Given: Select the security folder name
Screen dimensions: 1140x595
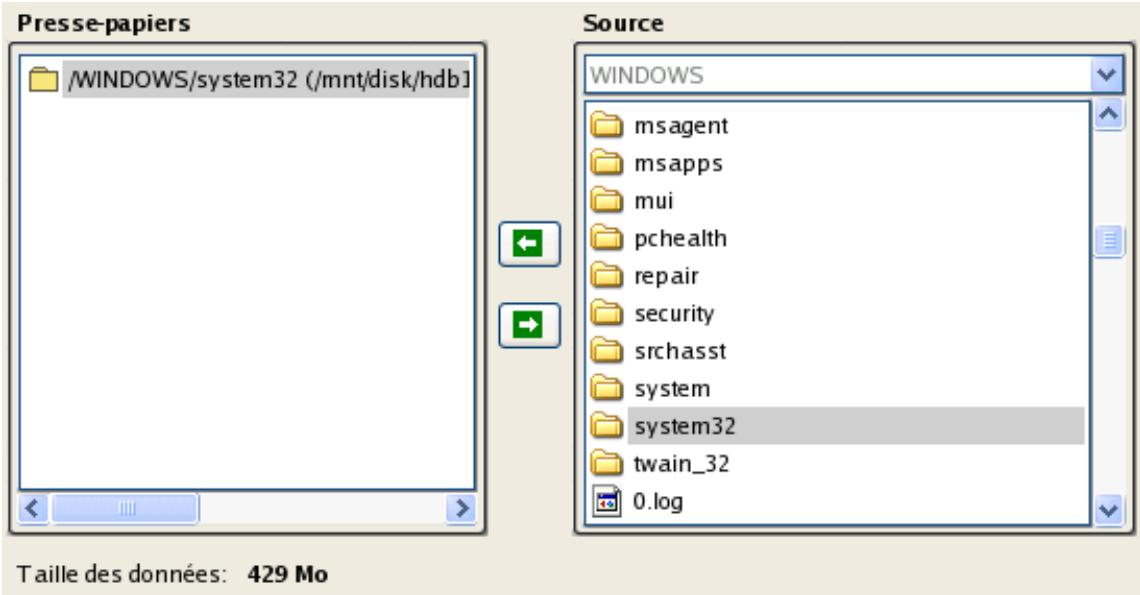Looking at the screenshot, I should click(x=674, y=314).
